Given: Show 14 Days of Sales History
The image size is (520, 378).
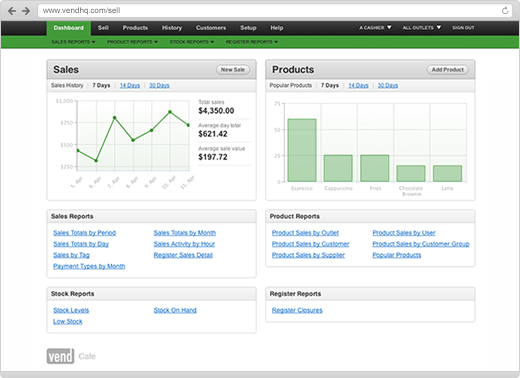Looking at the screenshot, I should pos(130,85).
